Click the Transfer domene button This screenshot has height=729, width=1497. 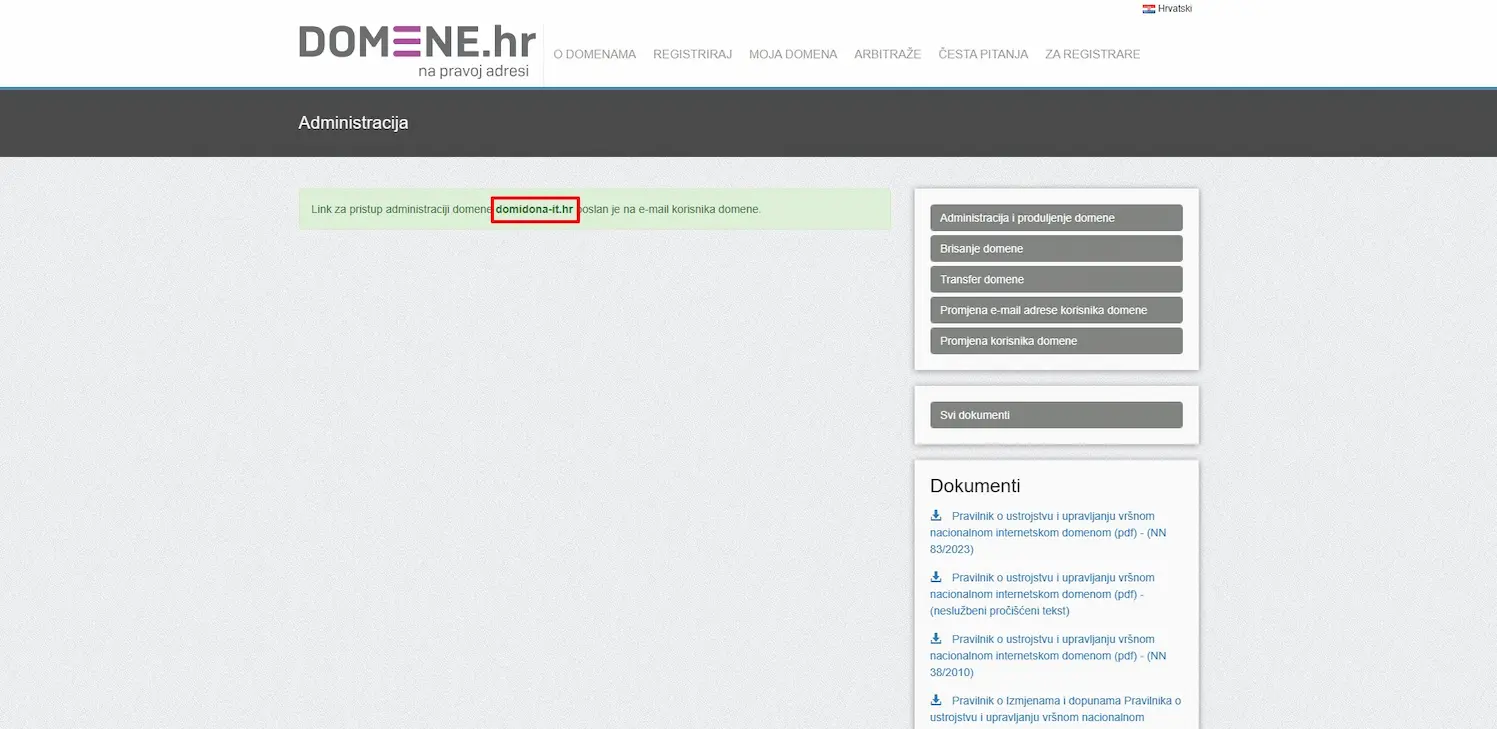coord(1055,279)
